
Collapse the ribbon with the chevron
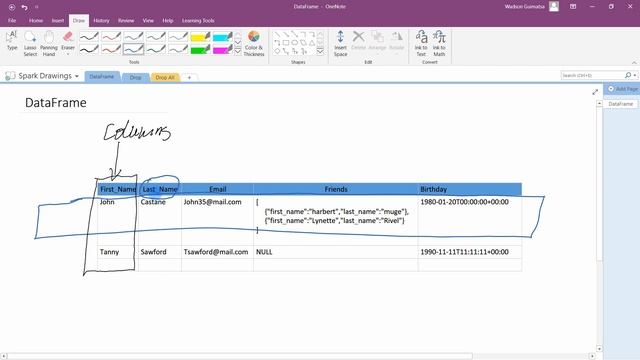coord(634,62)
